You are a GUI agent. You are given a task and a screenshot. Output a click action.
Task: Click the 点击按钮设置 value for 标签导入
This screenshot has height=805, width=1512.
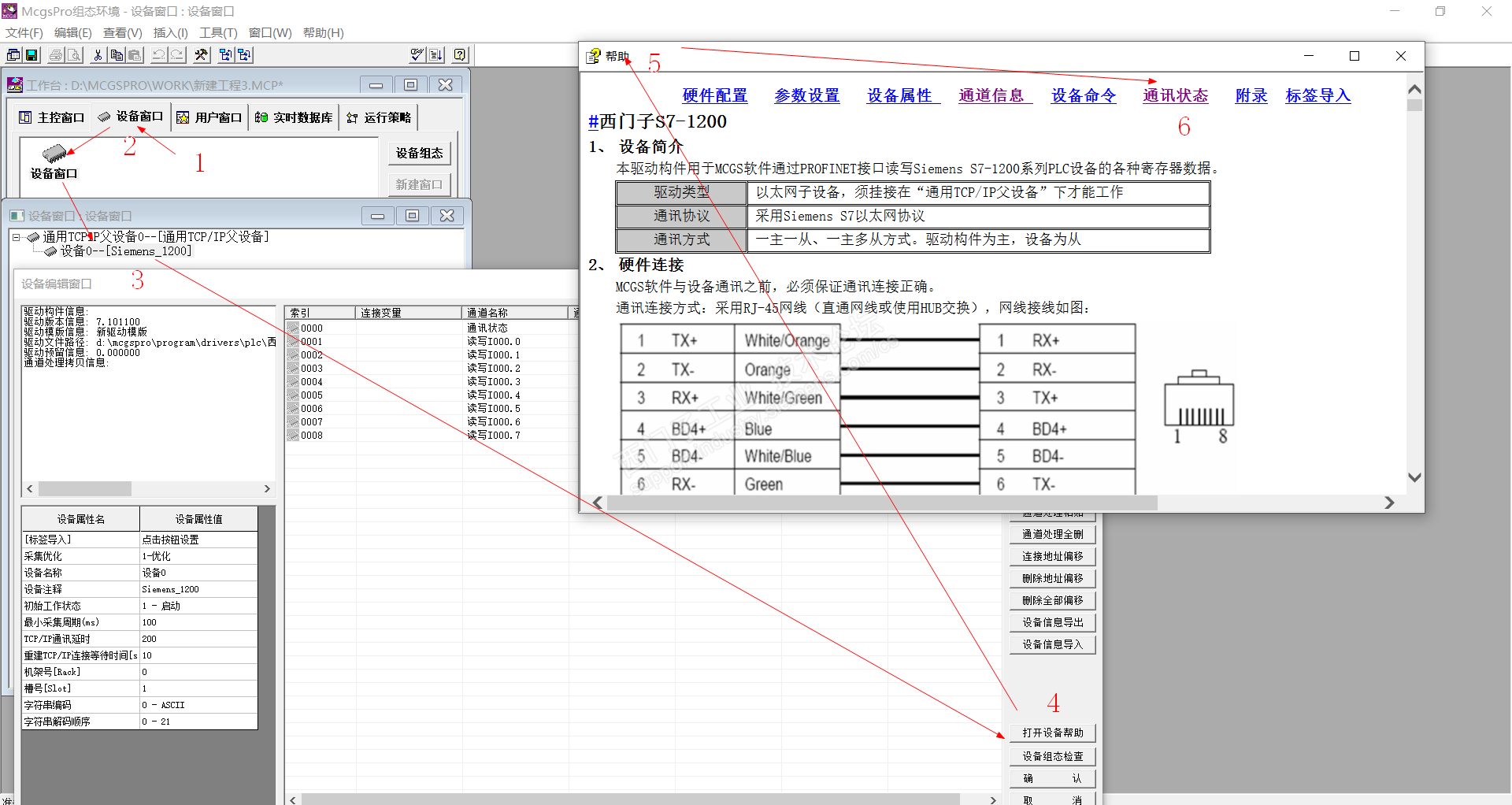tap(198, 540)
